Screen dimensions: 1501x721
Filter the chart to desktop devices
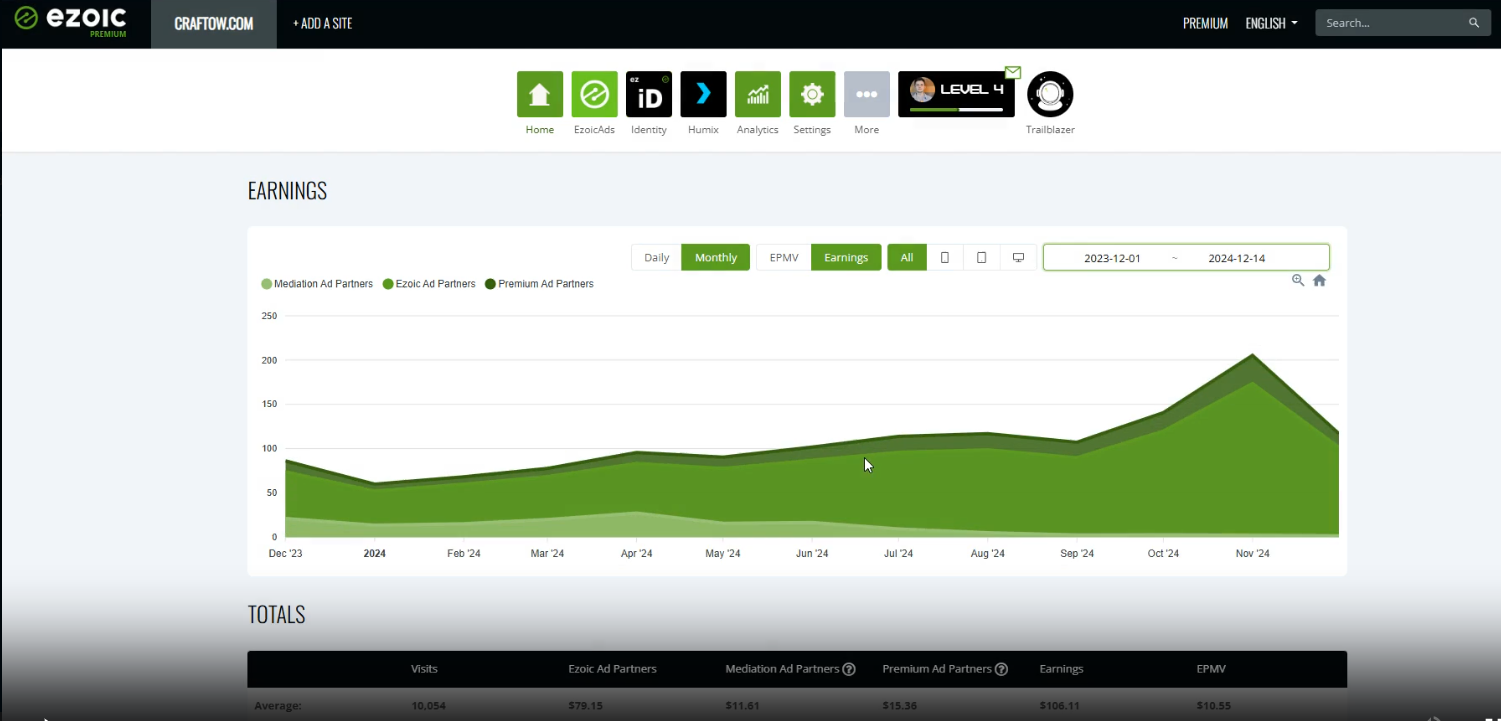click(x=1018, y=257)
